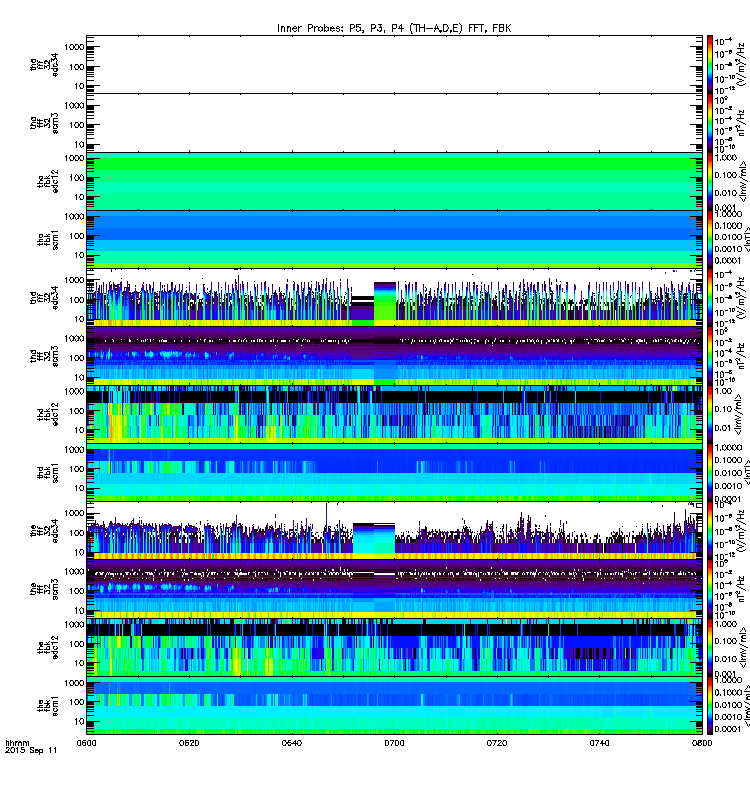
Task: Click the plot title 'Inner Probes: P5, P3, P4'
Action: [343, 28]
